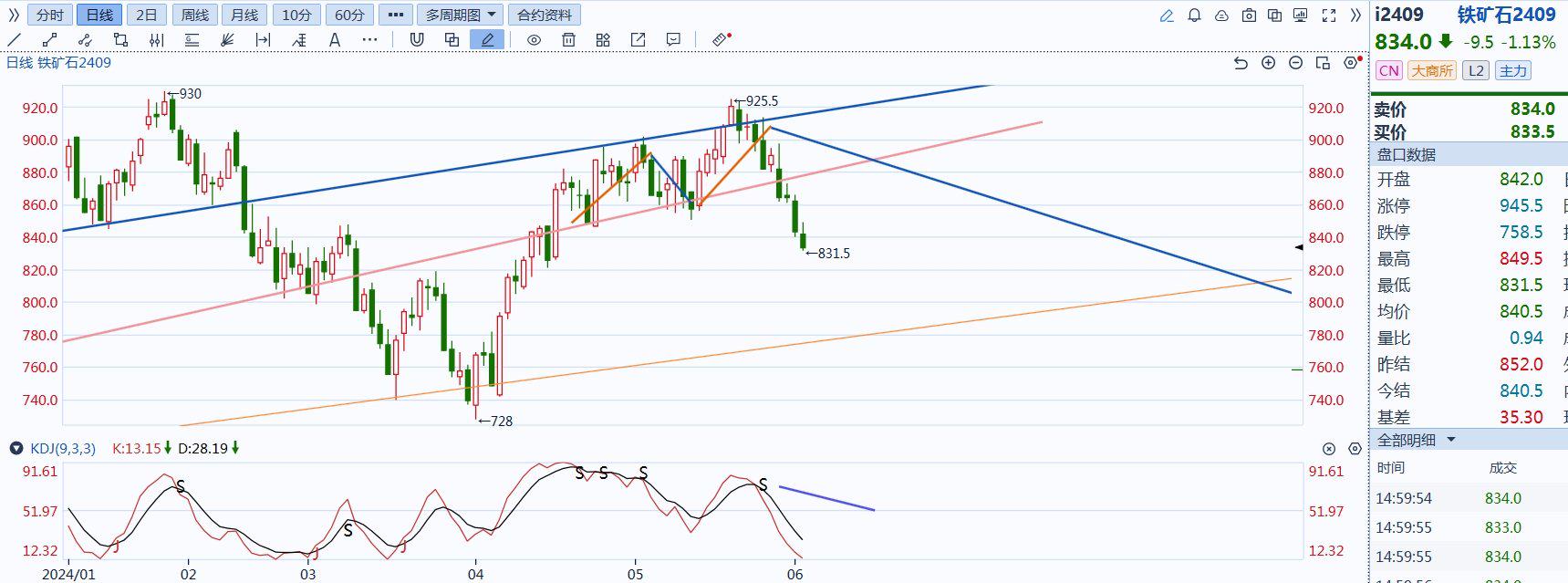Click the 主力 main contract tag

tap(1513, 71)
